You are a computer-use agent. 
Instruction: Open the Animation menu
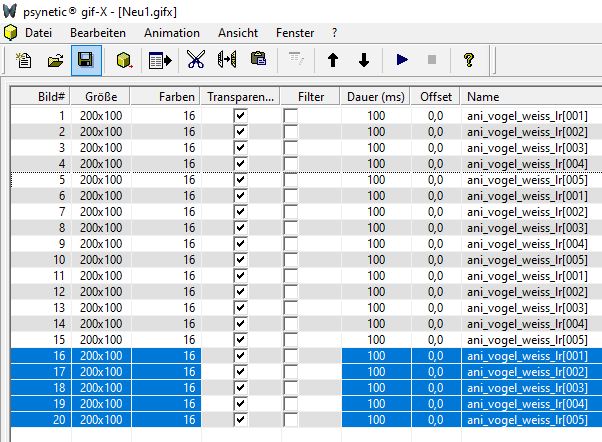tap(171, 33)
